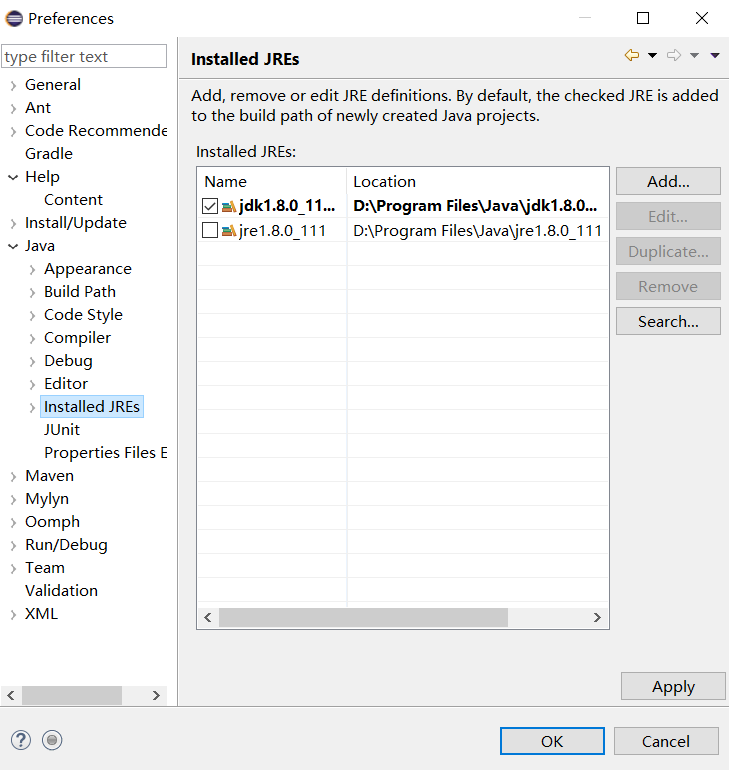Expand the Installed JREs node

point(32,408)
